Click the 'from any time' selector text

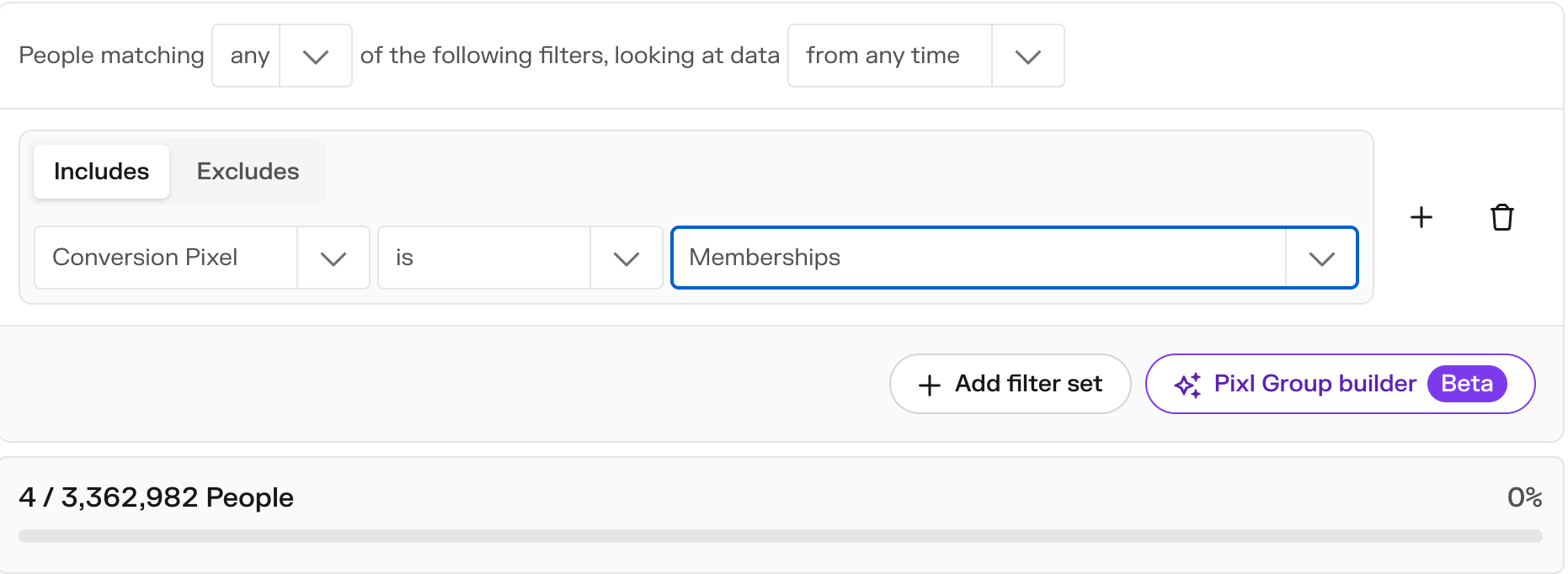pyautogui.click(x=883, y=56)
